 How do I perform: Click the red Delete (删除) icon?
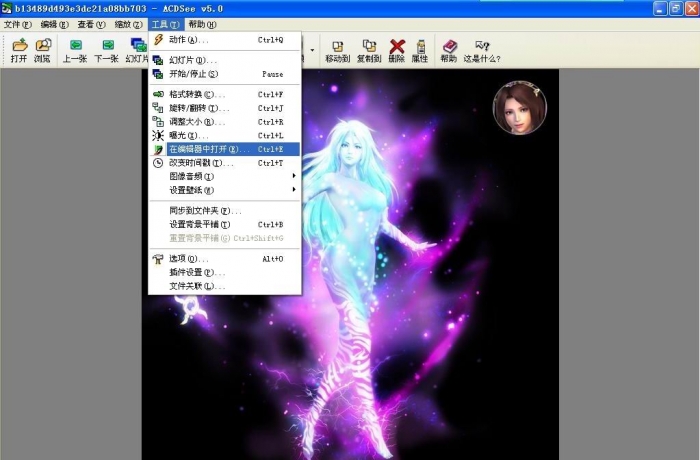click(396, 50)
